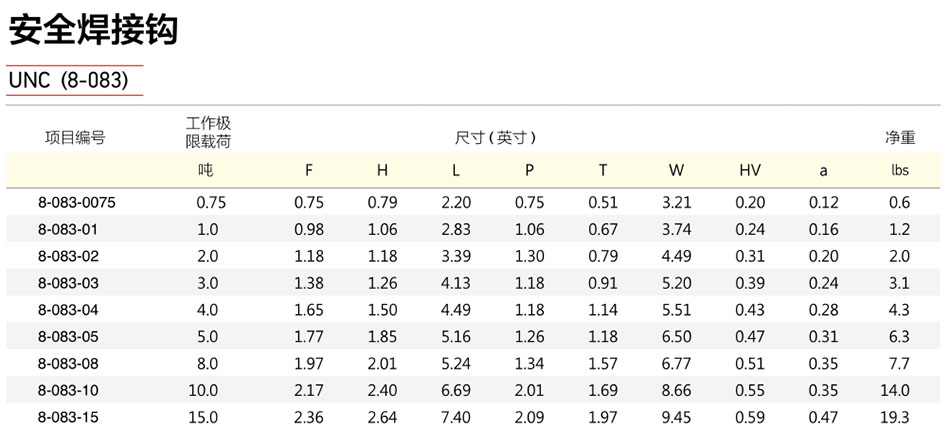The height and width of the screenshot is (447, 950).
Task: Click the lbs unit header
Action: coord(900,170)
